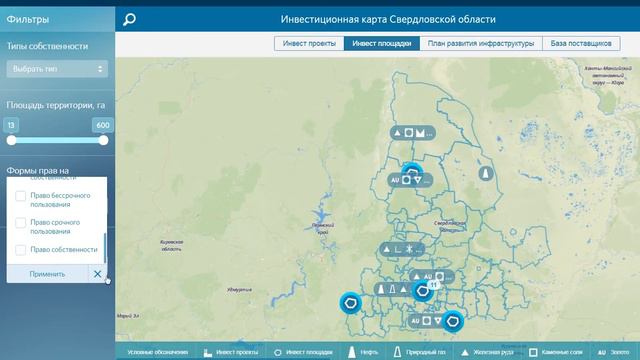Click the Площадь территории, га label
Image resolution: width=640 pixels, height=360 pixels.
[56, 105]
